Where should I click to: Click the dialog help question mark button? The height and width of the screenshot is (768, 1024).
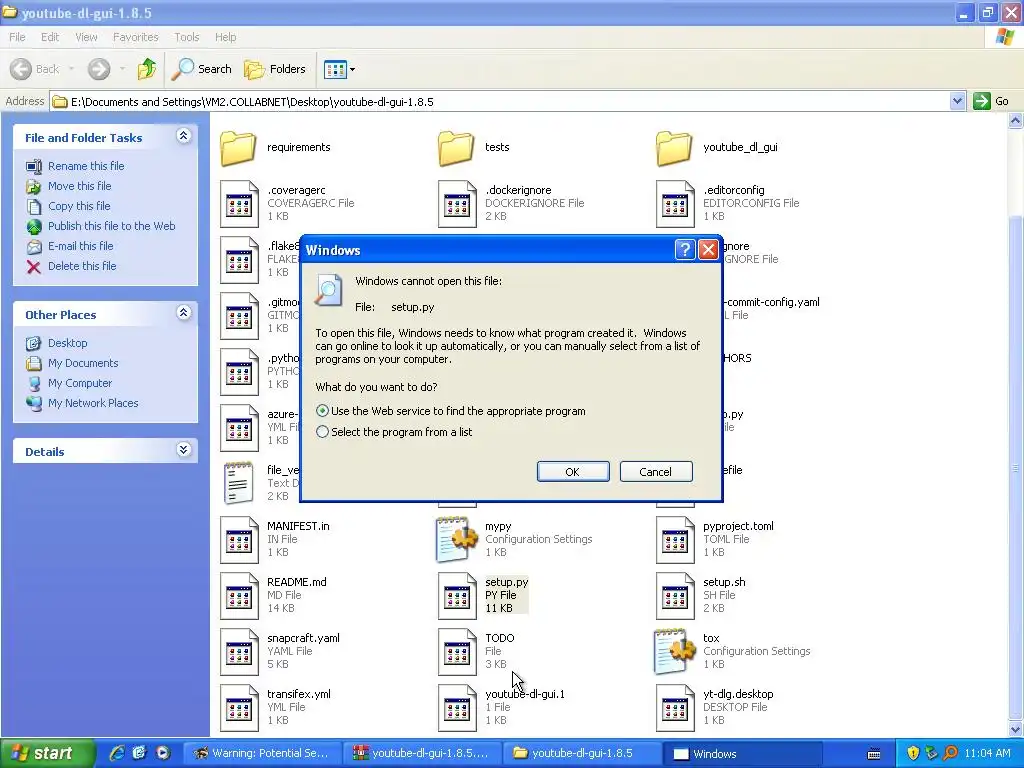click(684, 249)
